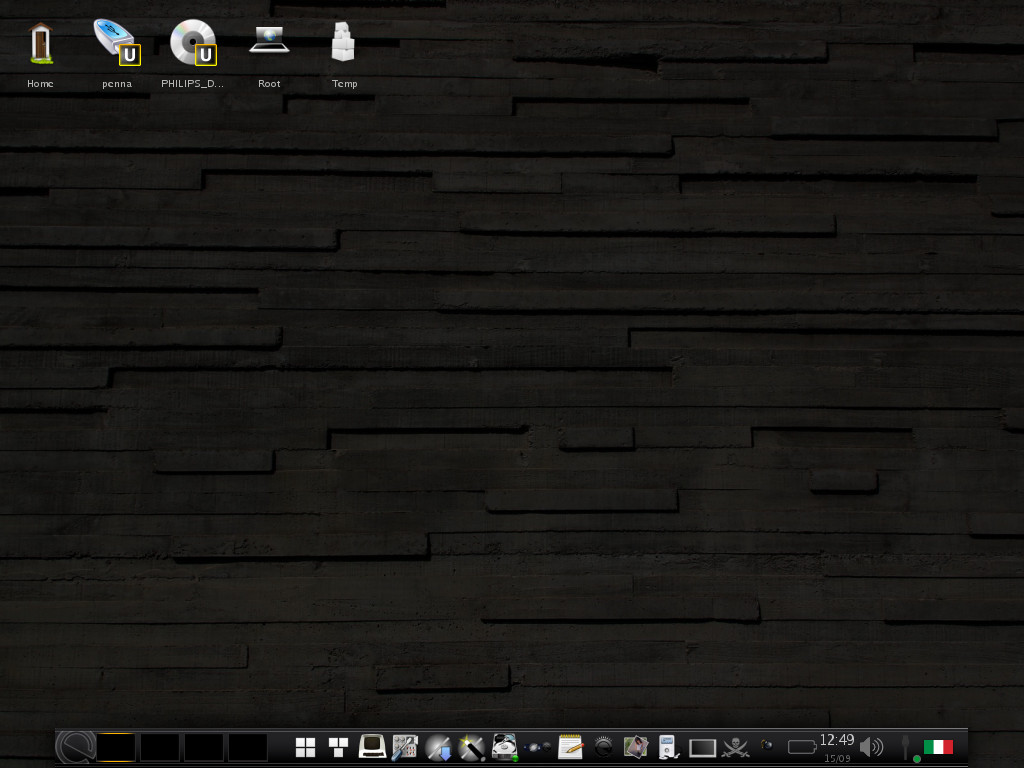The image size is (1024, 768).
Task: Click the four-squares grid icon in shelf
Action: [306, 747]
